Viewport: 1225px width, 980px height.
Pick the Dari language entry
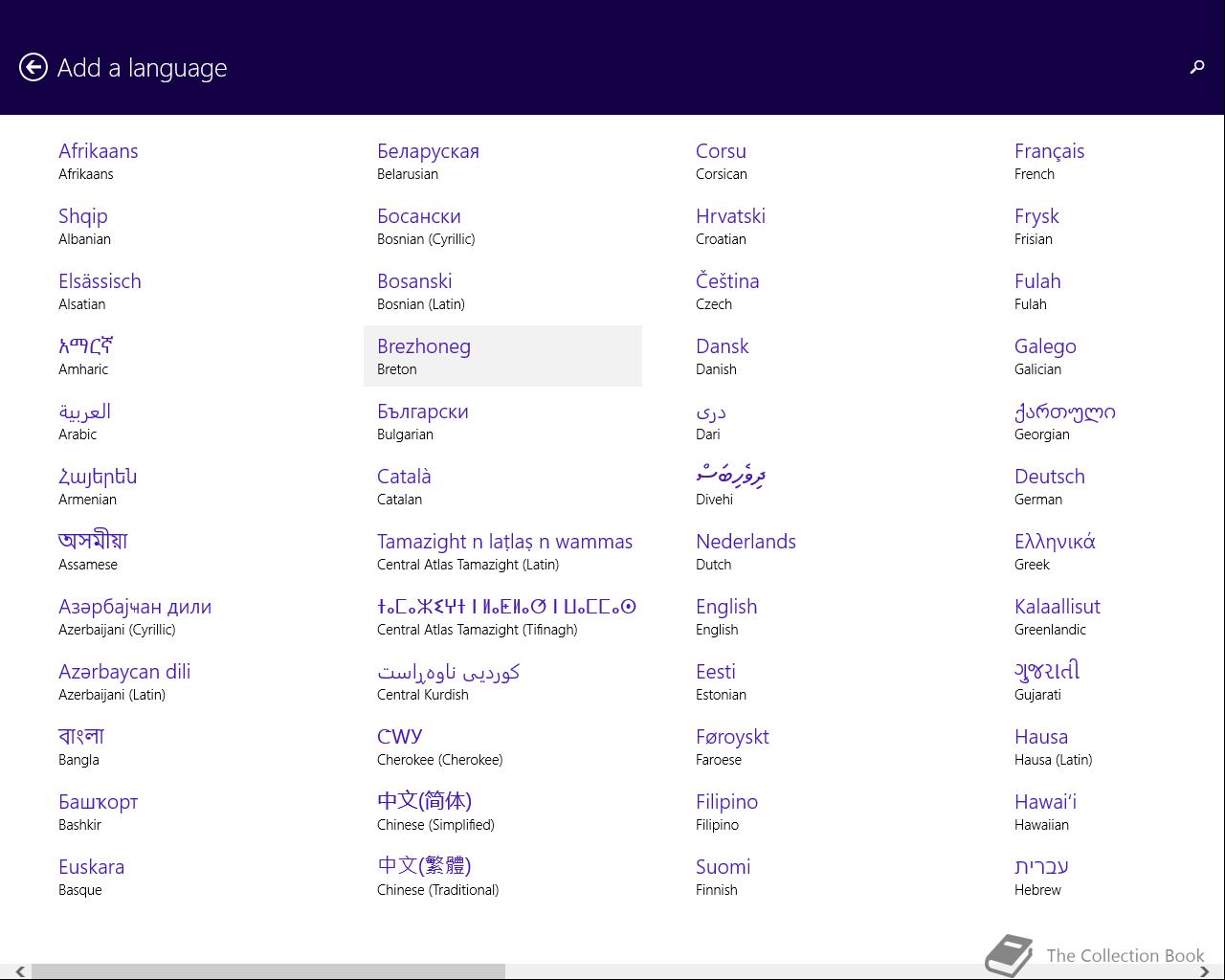[821, 421]
